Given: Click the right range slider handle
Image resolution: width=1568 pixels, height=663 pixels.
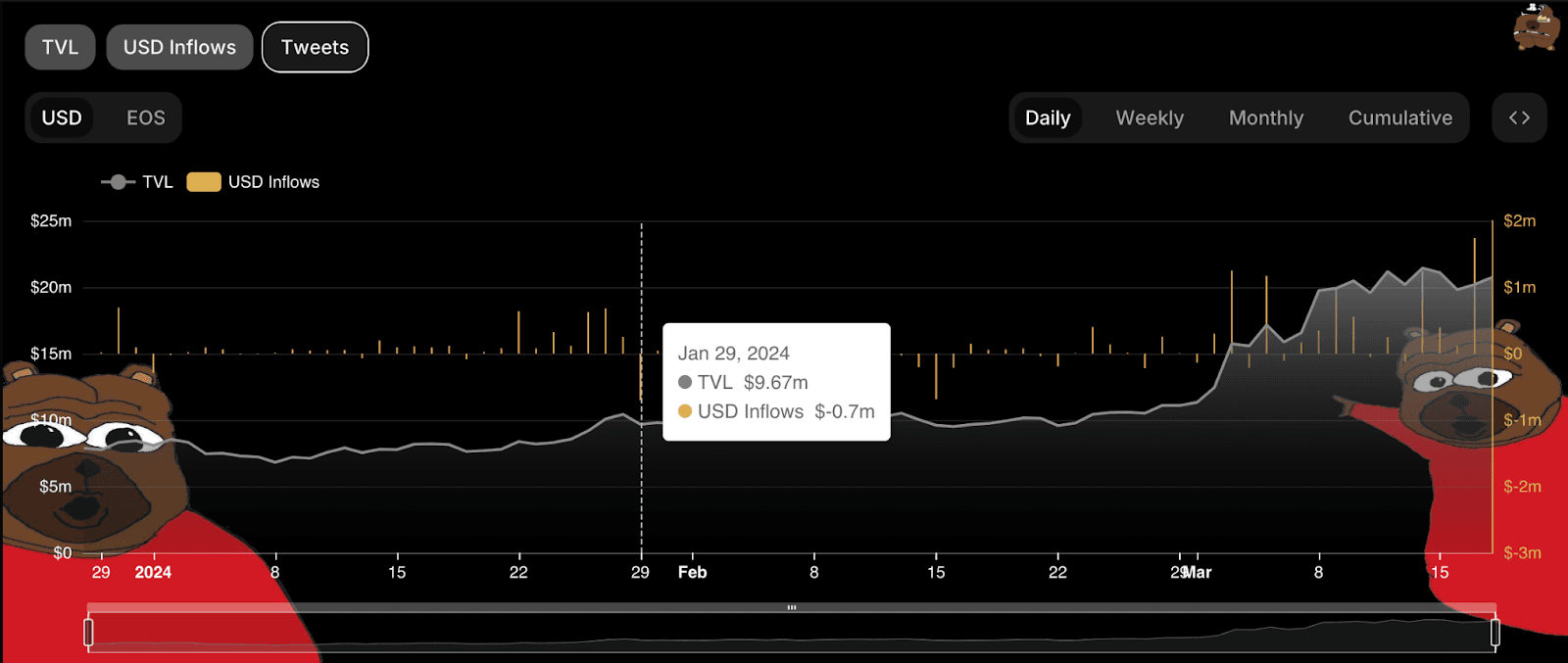Looking at the screenshot, I should [1494, 633].
